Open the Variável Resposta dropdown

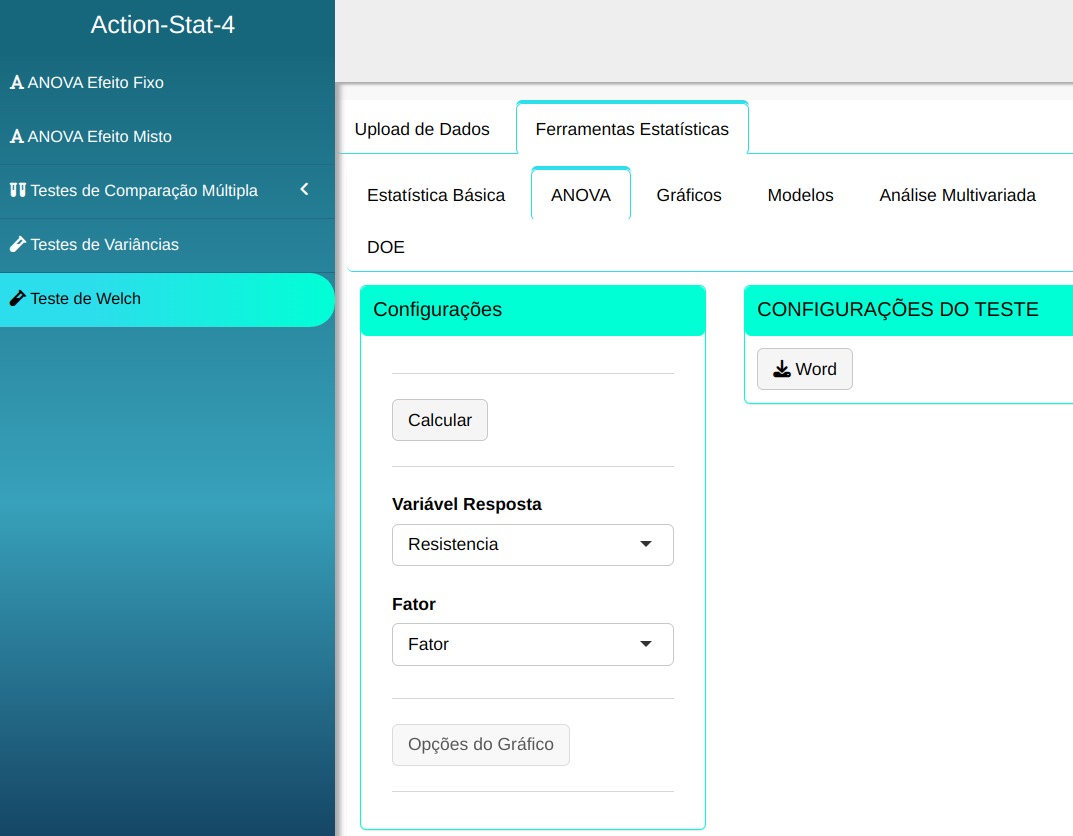click(532, 545)
